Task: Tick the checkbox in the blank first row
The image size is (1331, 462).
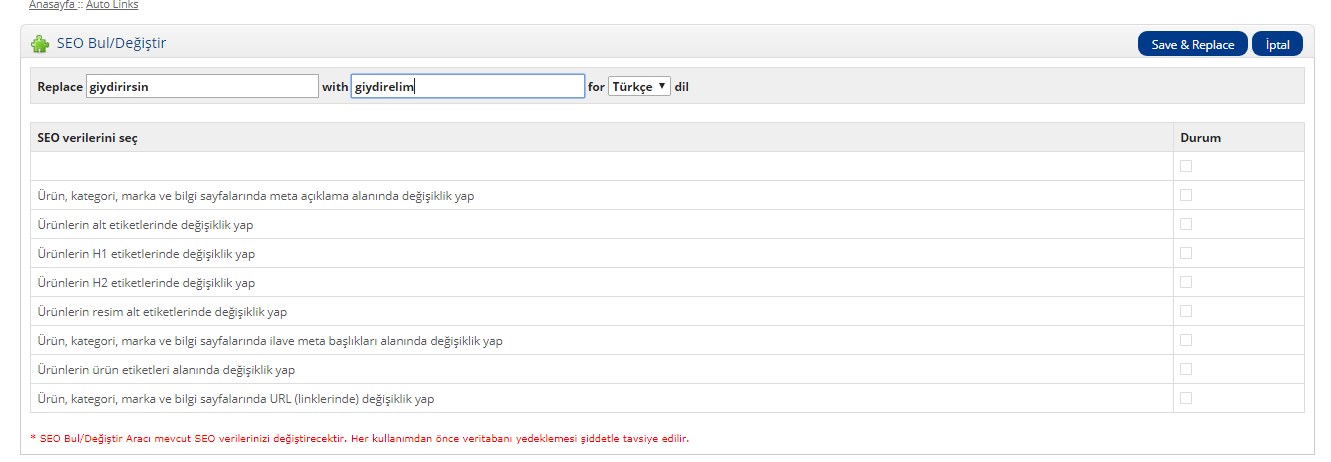Action: [x=1186, y=166]
